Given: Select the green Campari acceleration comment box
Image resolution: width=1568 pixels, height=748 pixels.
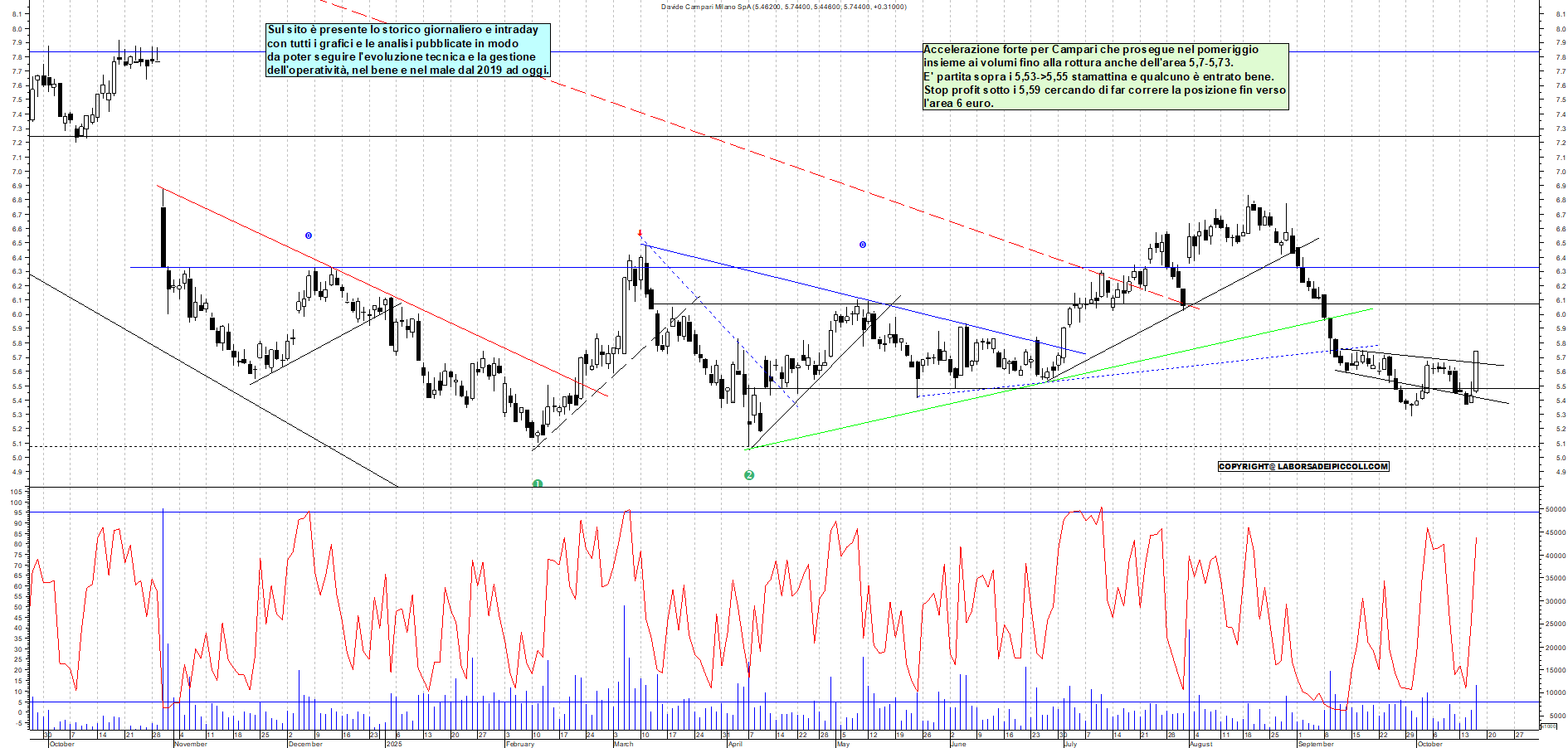Looking at the screenshot, I should tap(1105, 76).
